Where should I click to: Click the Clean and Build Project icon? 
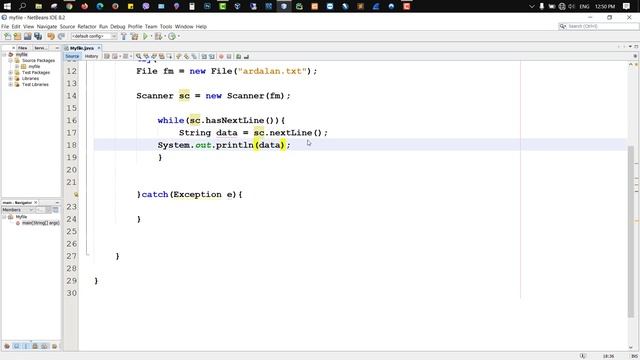134,36
